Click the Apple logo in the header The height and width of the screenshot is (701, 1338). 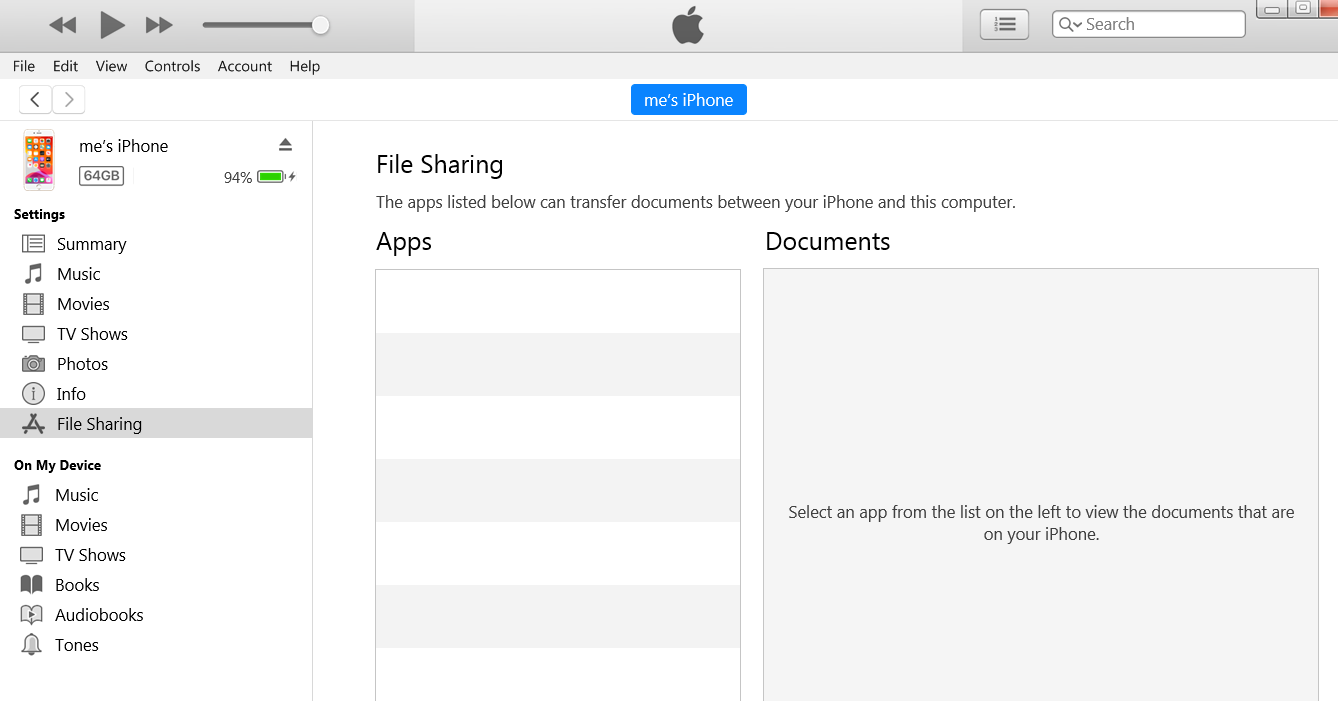click(x=688, y=25)
